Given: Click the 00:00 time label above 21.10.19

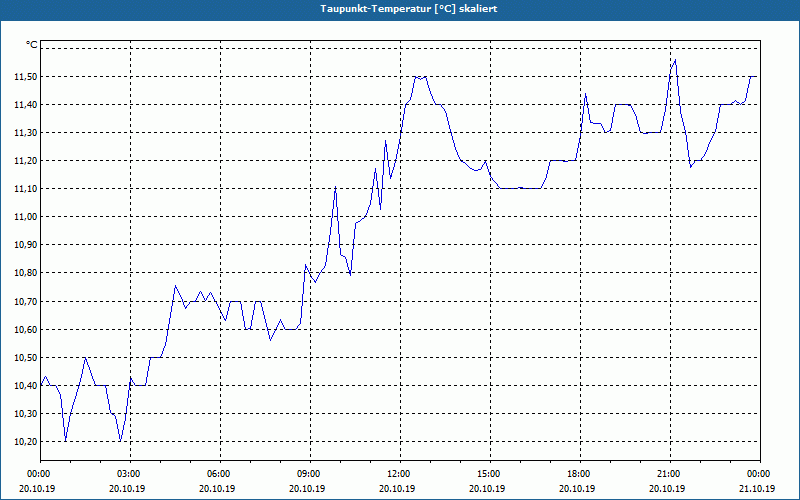Looking at the screenshot, I should (760, 474).
